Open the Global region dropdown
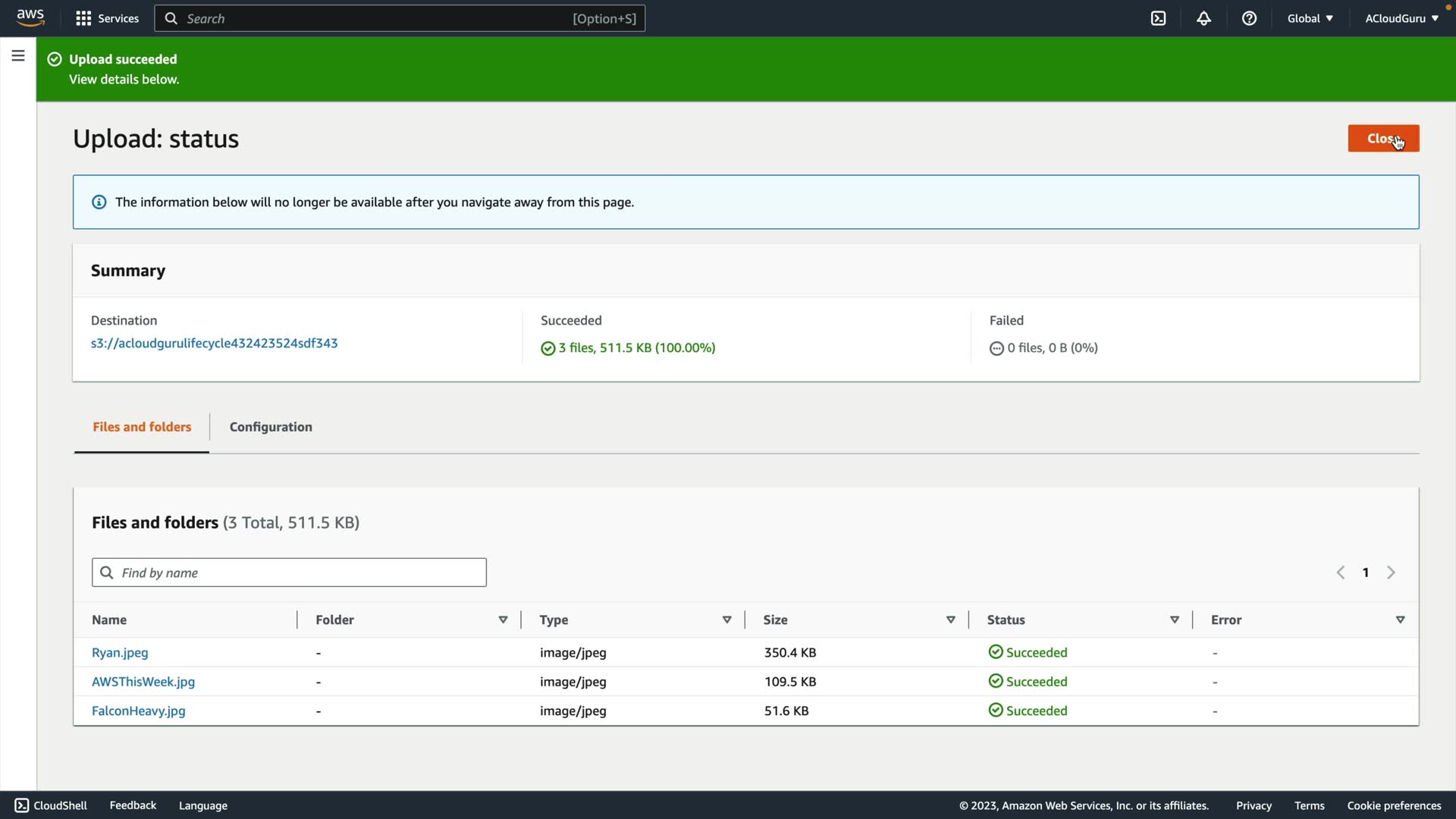 pyautogui.click(x=1310, y=18)
